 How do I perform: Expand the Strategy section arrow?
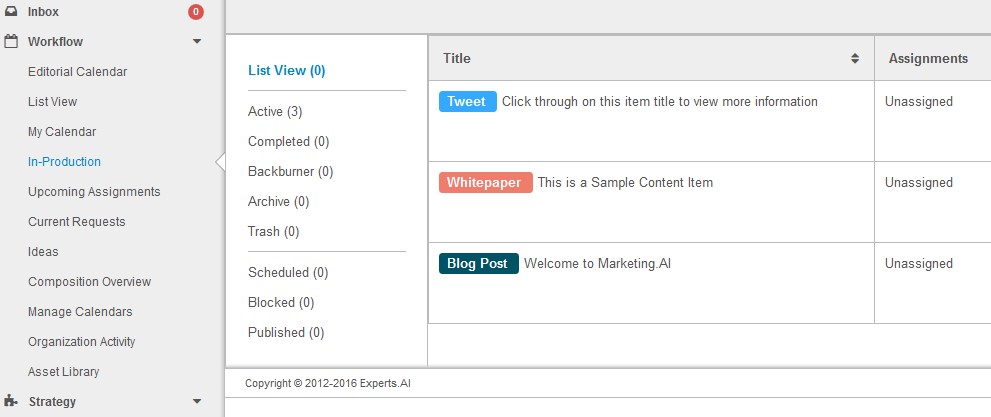coord(197,401)
